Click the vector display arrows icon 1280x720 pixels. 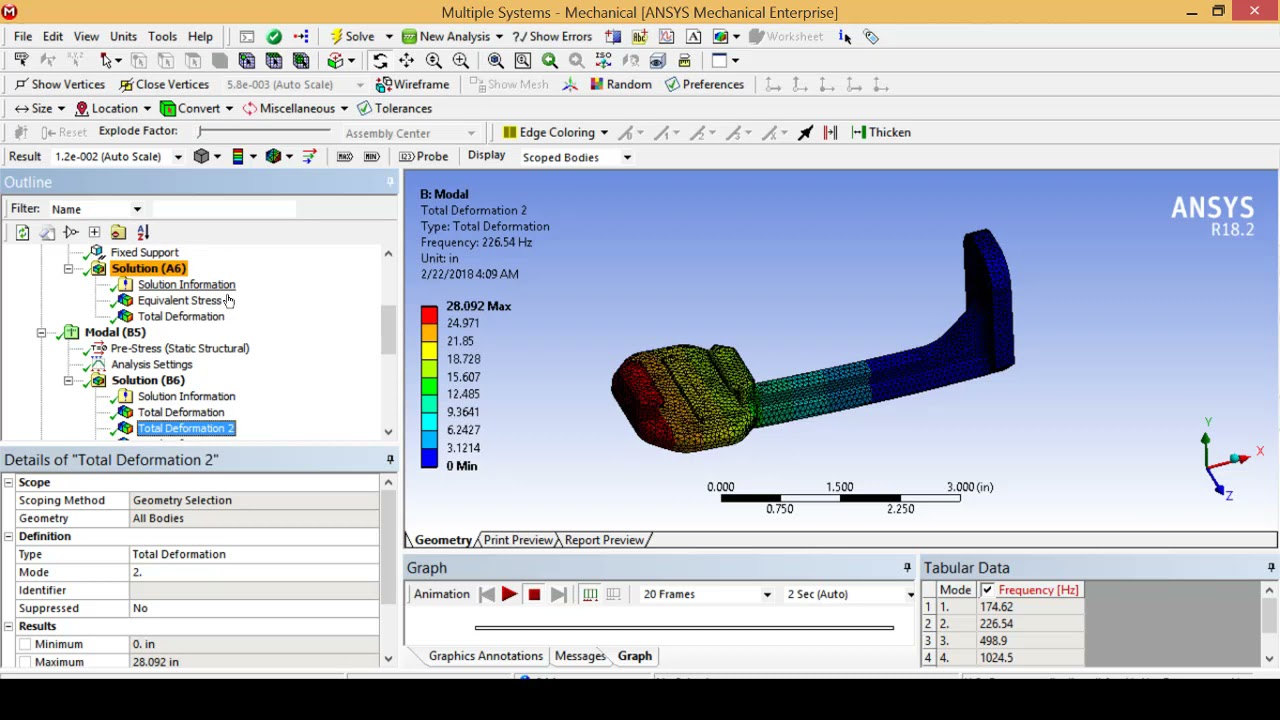click(309, 156)
